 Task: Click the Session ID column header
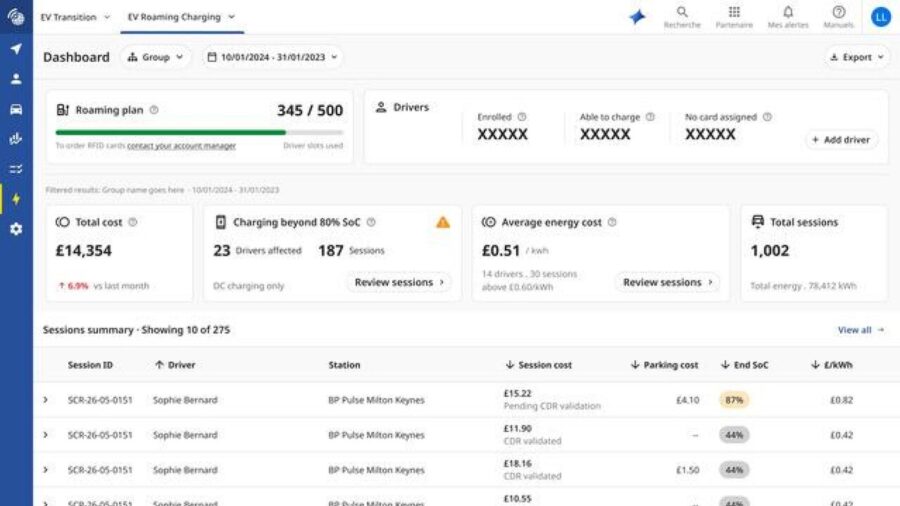pyautogui.click(x=90, y=364)
